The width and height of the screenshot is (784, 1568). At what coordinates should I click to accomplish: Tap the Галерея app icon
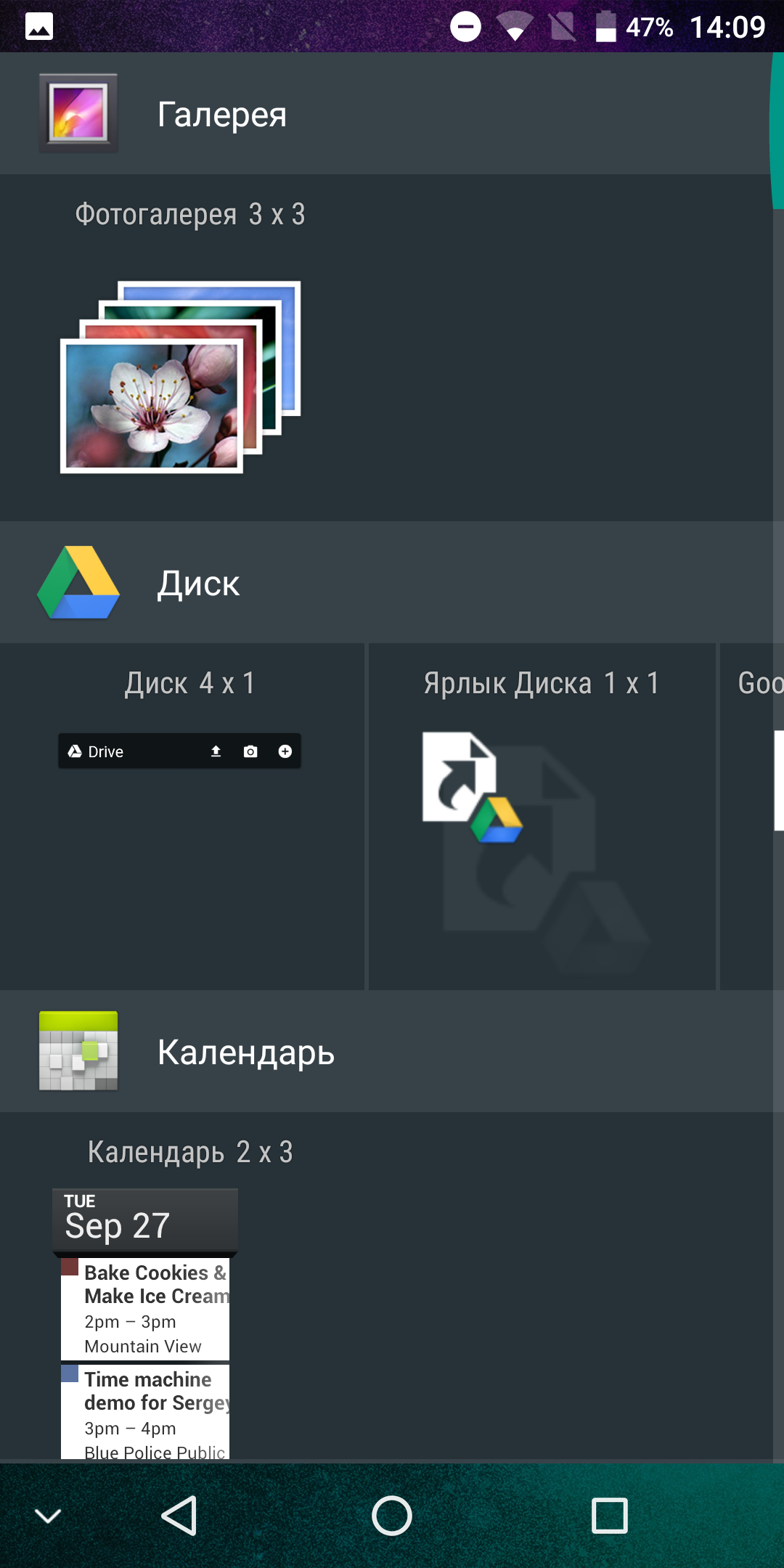78,113
